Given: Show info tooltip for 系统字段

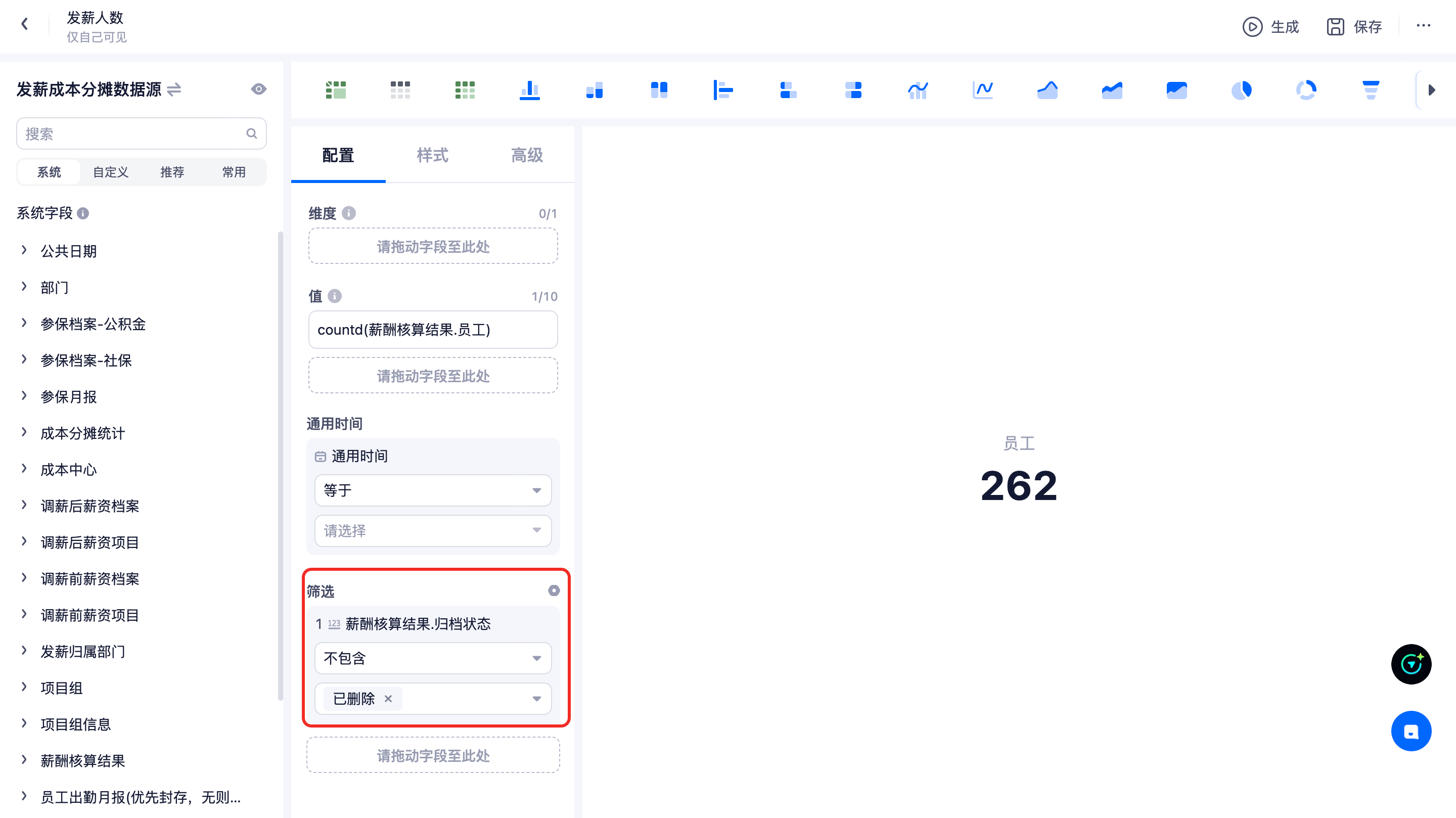Looking at the screenshot, I should 83,213.
